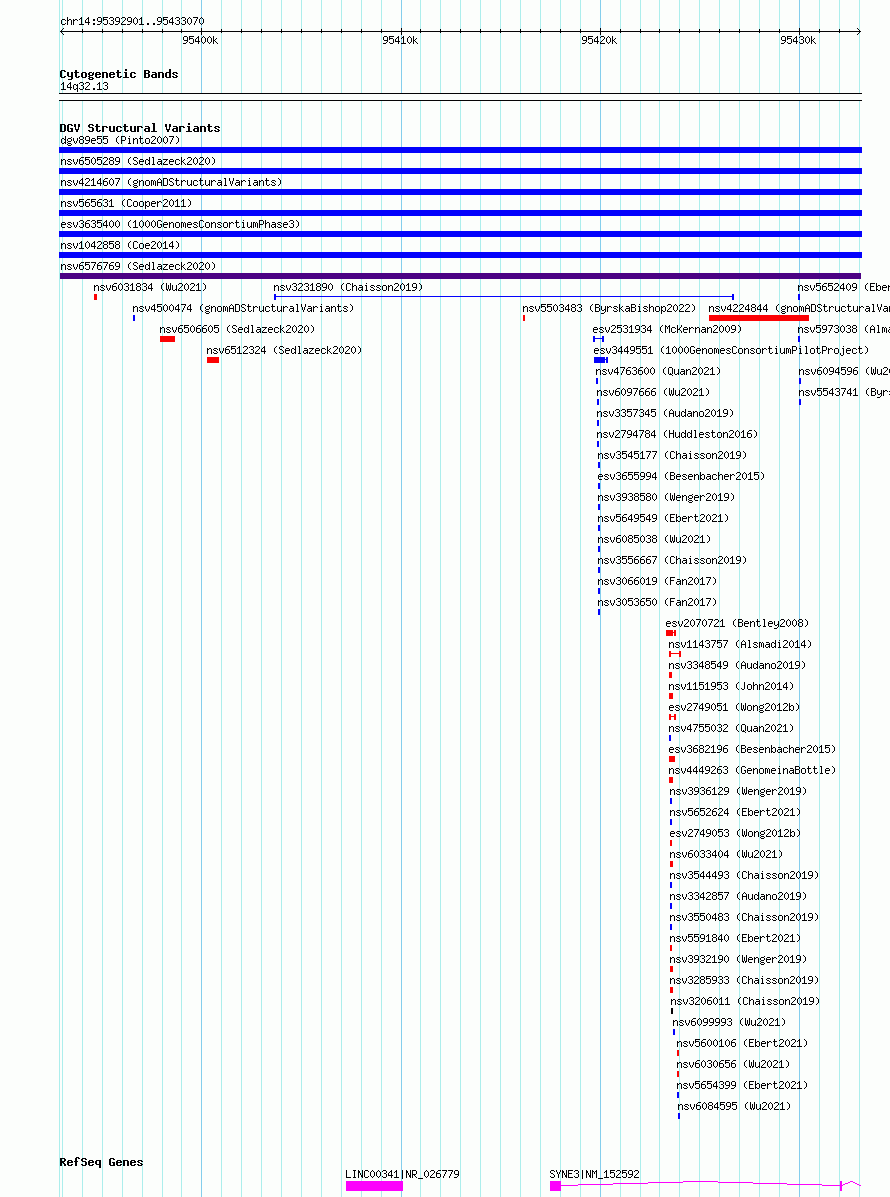890x1197 pixels.
Task: Select esv3682196 (Besenbacher2015) label
Action: tap(753, 749)
